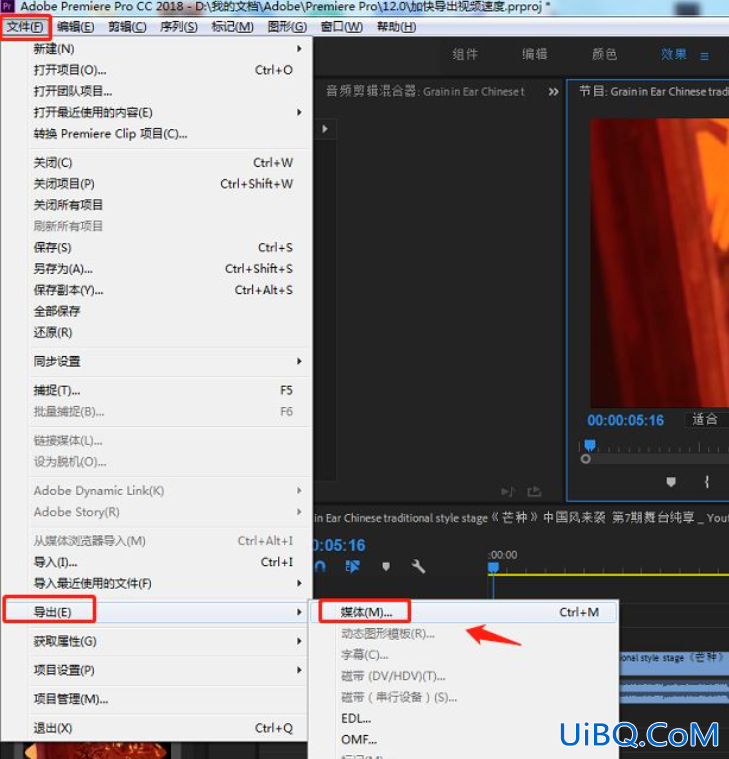This screenshot has width=729, height=759.
Task: Open the 窗口(W) menu
Action: pos(342,27)
